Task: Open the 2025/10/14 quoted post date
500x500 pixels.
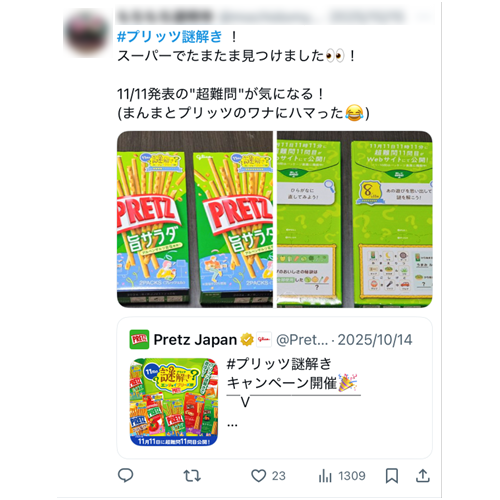Action: click(375, 340)
